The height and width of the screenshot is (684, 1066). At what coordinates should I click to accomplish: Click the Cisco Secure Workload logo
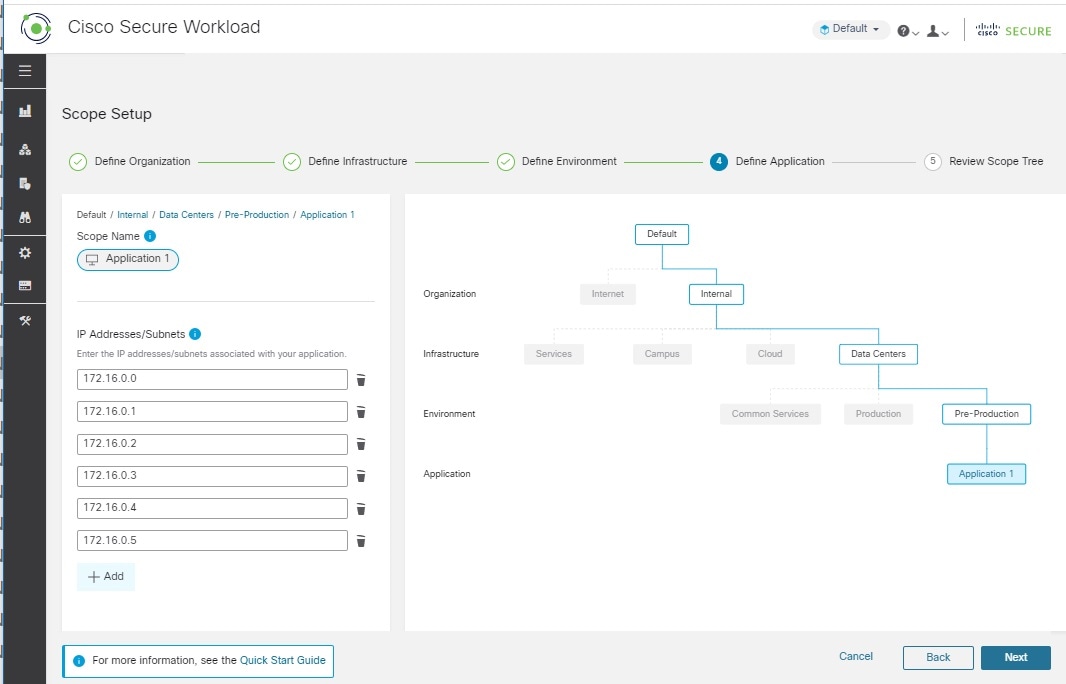[x=35, y=28]
